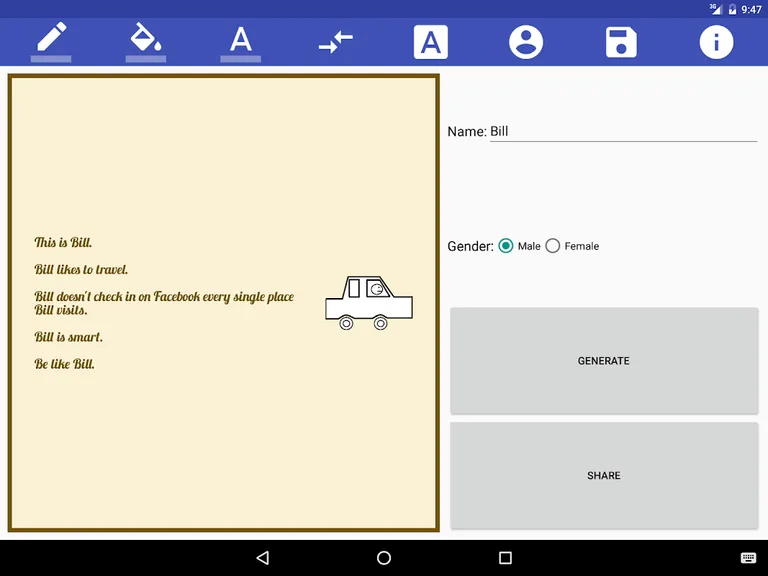Open the font style boxed A icon
The height and width of the screenshot is (576, 768).
coord(431,42)
